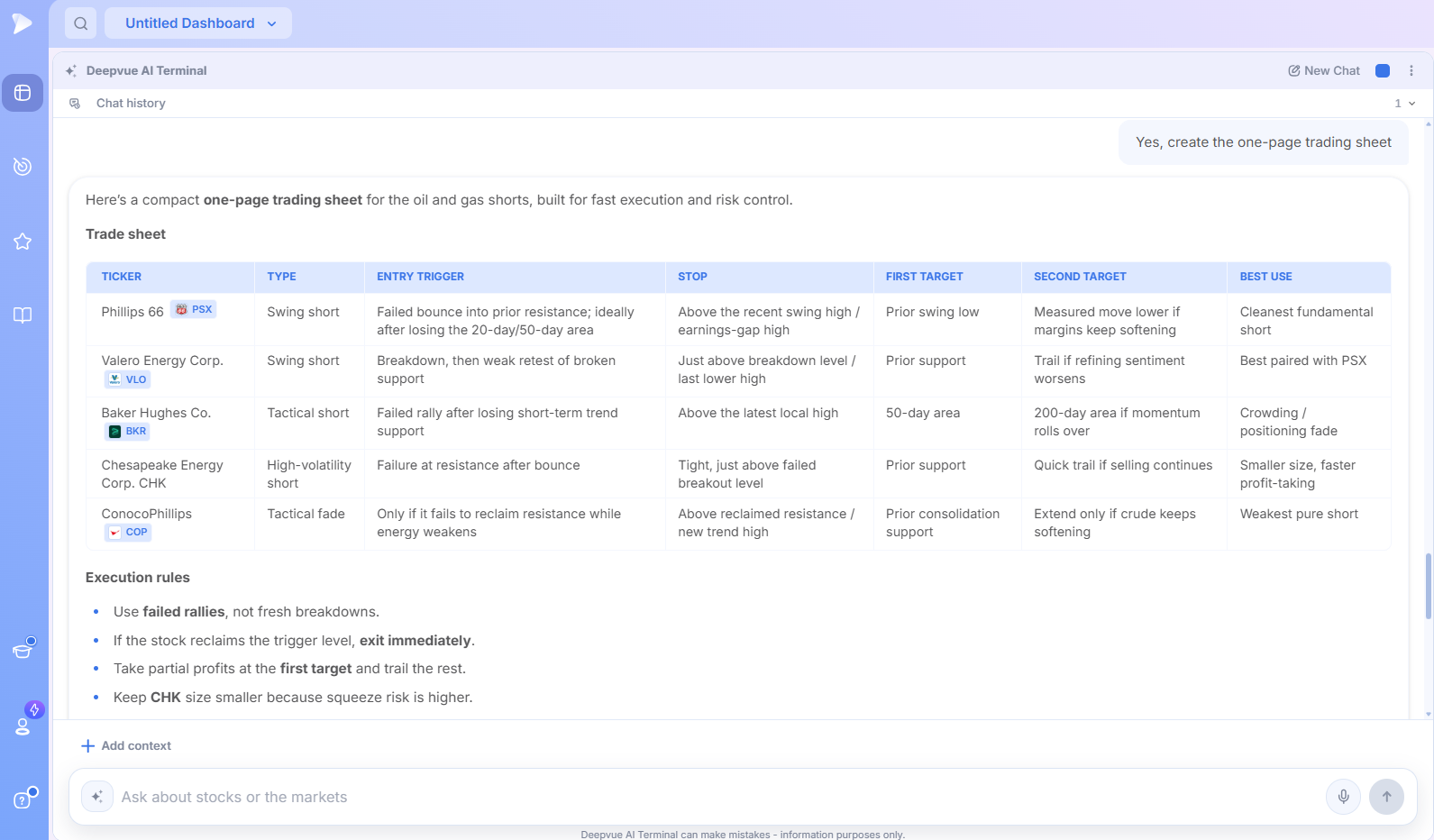Click the ConocoPhillips name

(147, 514)
